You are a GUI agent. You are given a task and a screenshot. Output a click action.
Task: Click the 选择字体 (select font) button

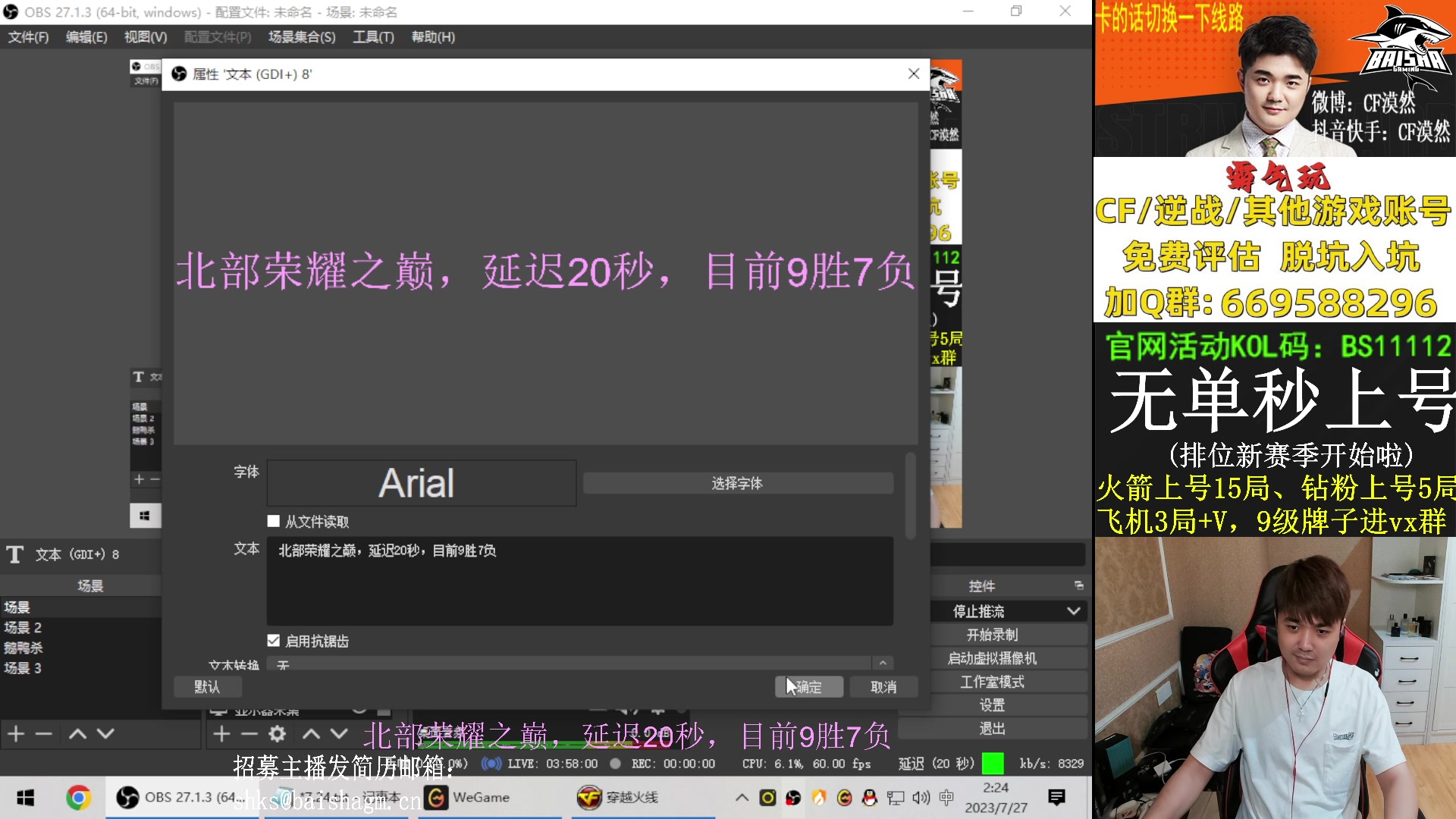(738, 483)
